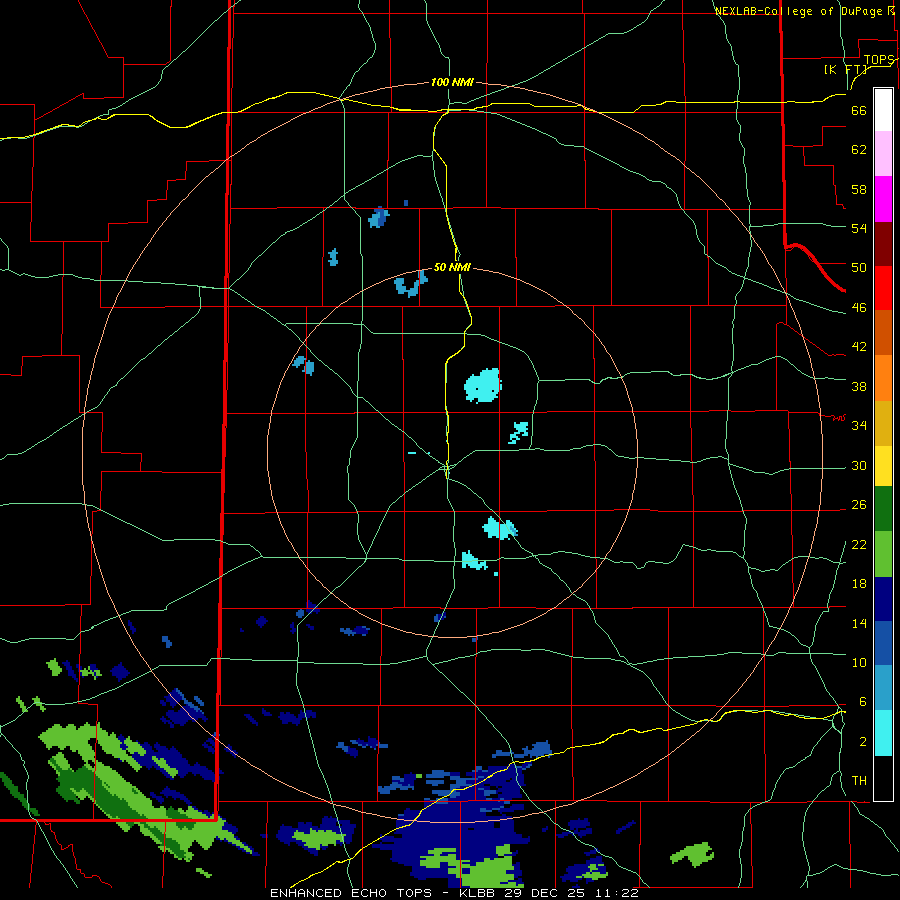Click the 29 DEC 25 date stamp
The height and width of the screenshot is (900, 900).
(x=545, y=893)
